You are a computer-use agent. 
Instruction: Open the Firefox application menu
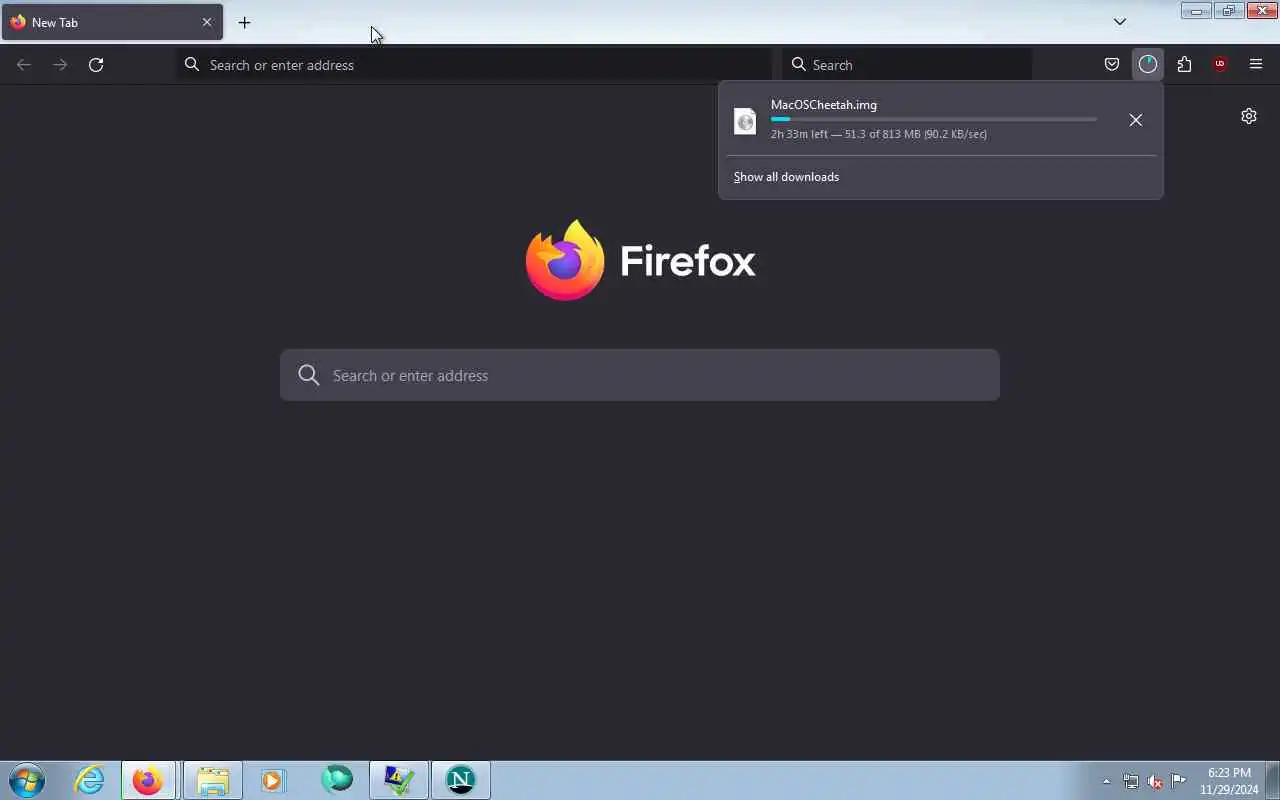[1256, 65]
